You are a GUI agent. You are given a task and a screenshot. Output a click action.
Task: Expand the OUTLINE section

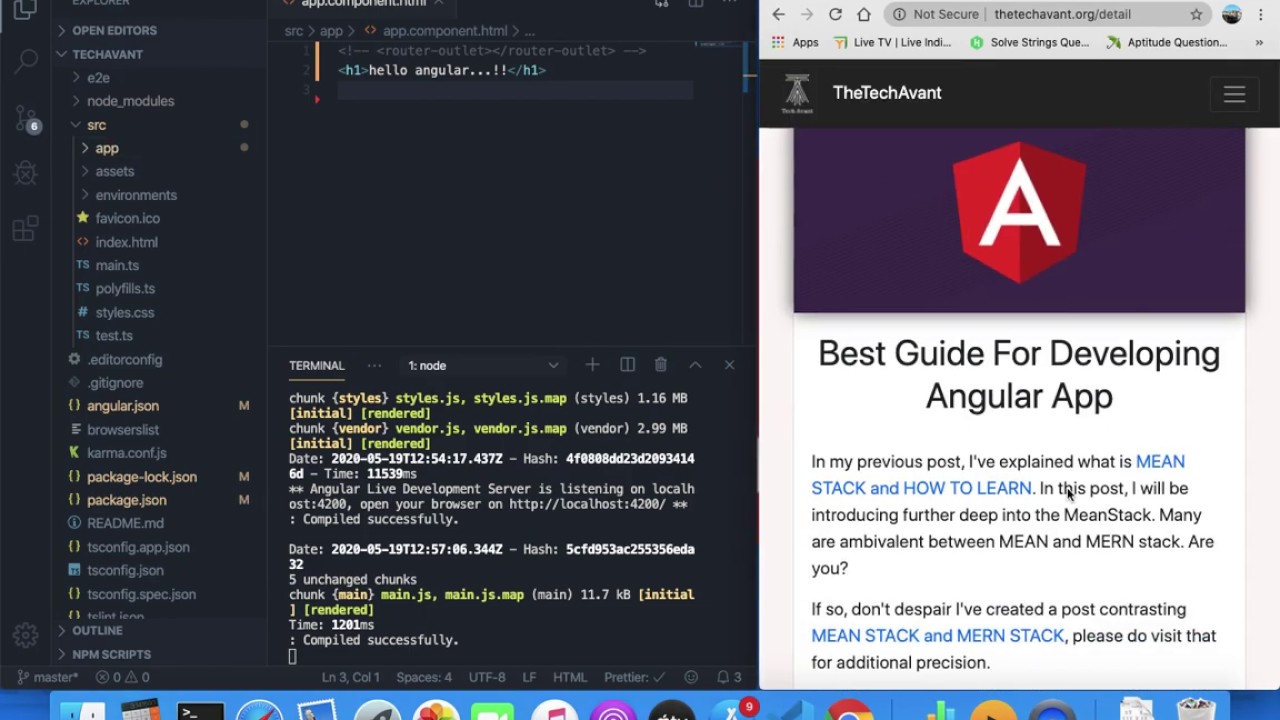click(x=97, y=631)
